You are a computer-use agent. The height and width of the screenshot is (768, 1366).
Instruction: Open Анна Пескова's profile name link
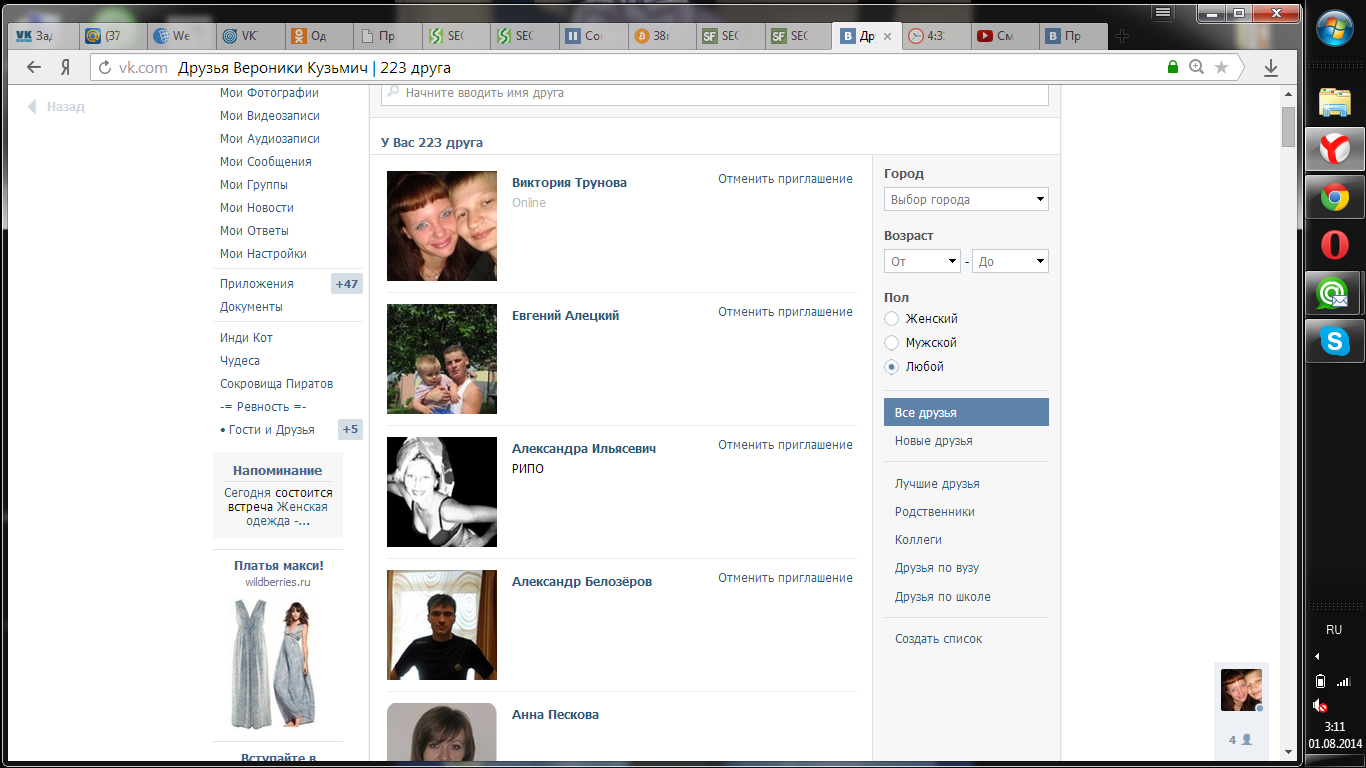pos(555,715)
